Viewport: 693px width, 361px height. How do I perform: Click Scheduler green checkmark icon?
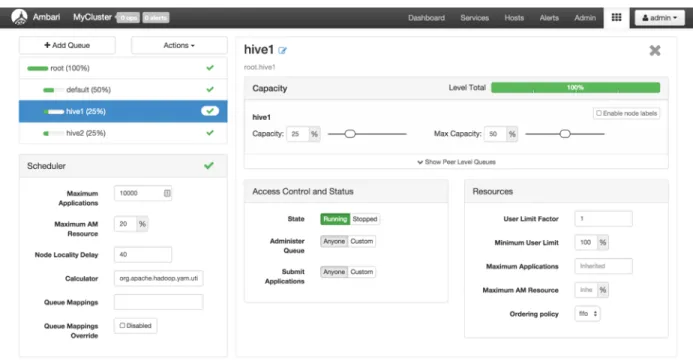click(x=209, y=166)
